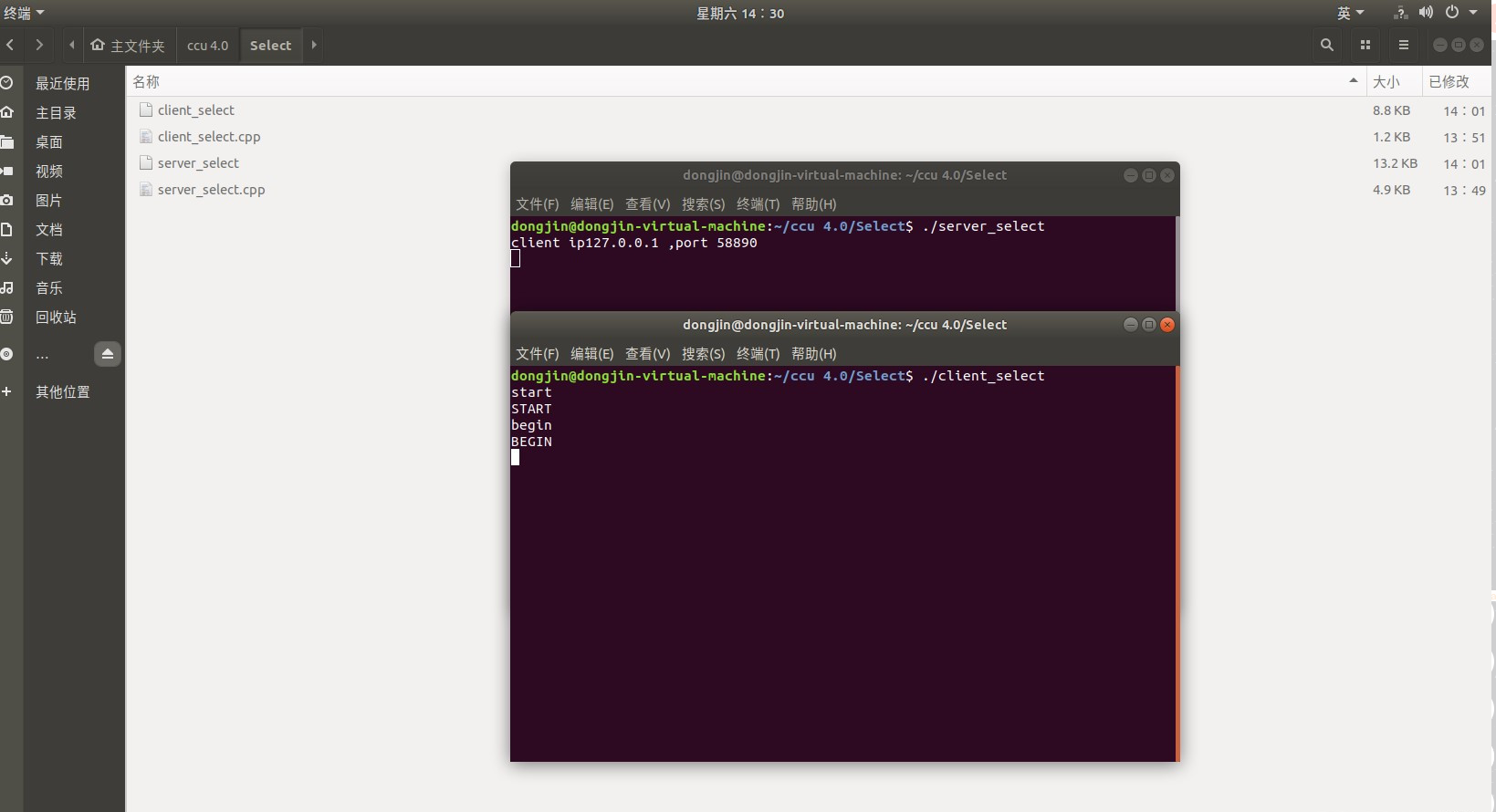Click the 8.8 KB size value
Screen dimensions: 1496x812
coord(1391,110)
